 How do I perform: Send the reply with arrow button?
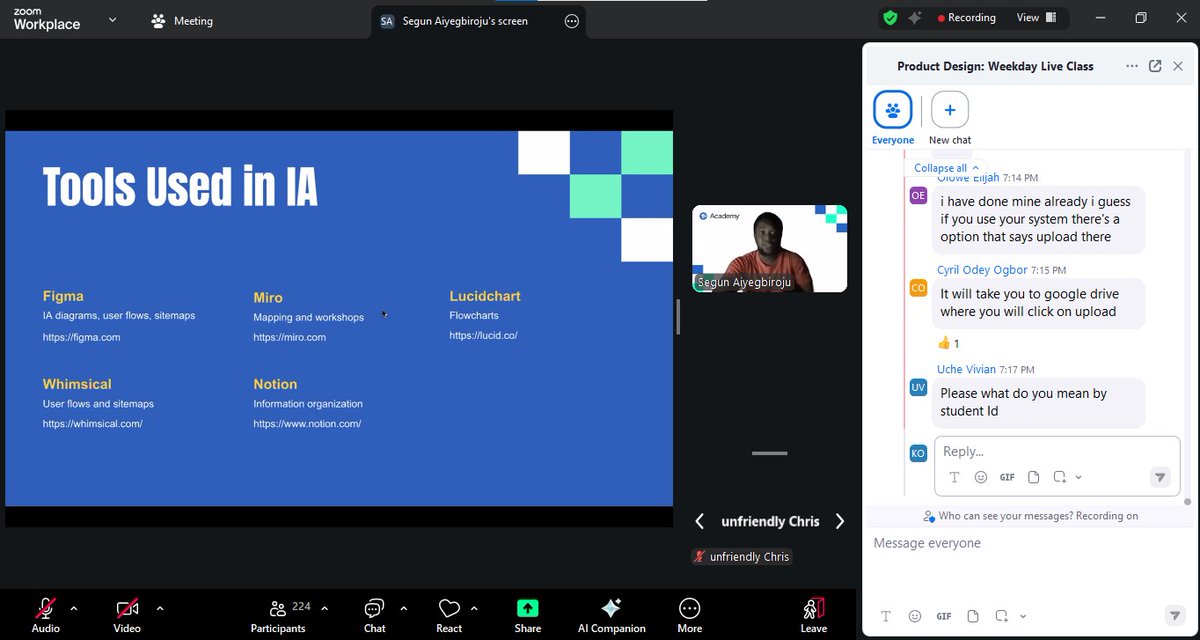(1160, 477)
